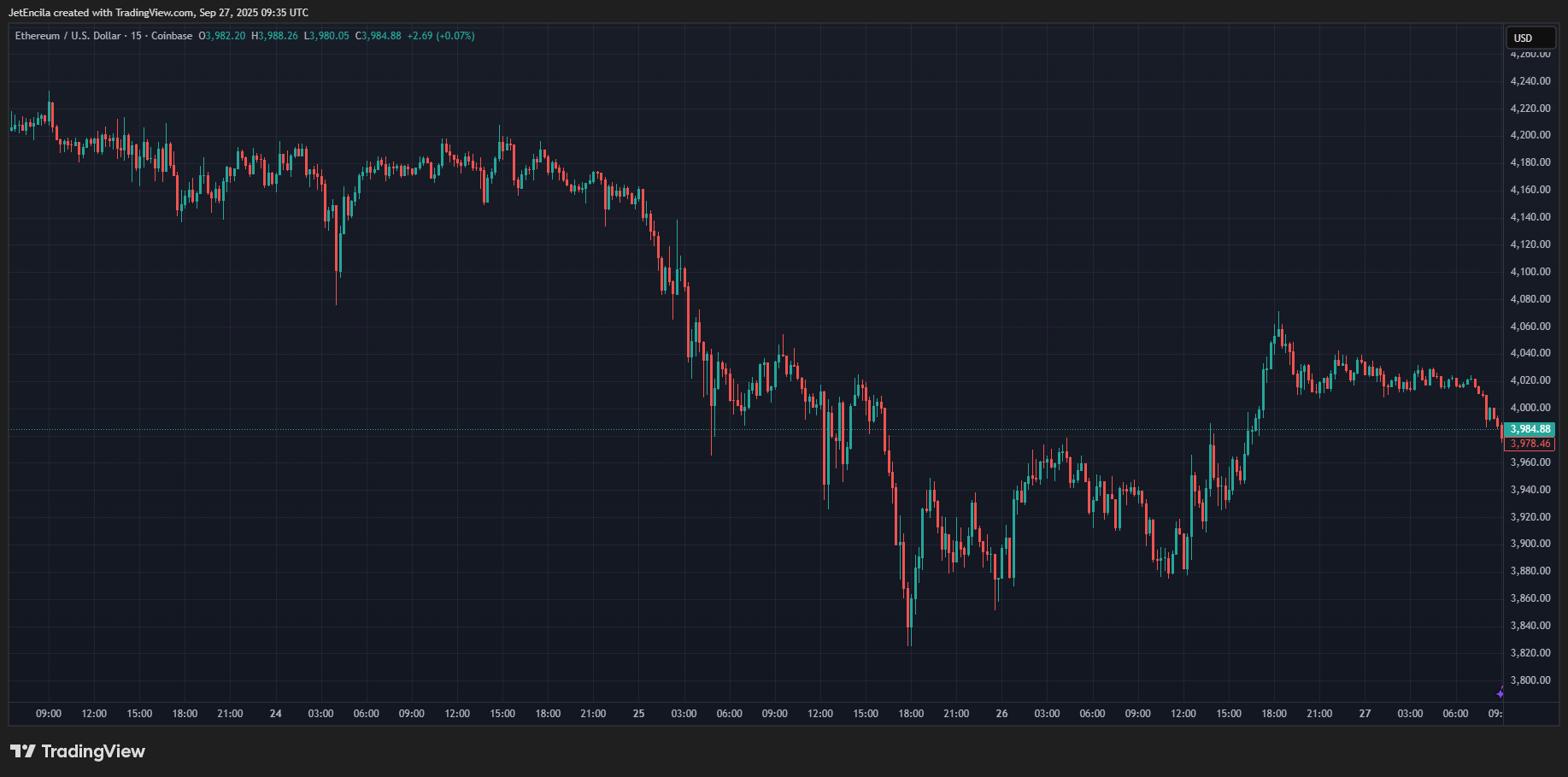
Task: Click the Coinbase exchange label
Action: (x=172, y=36)
